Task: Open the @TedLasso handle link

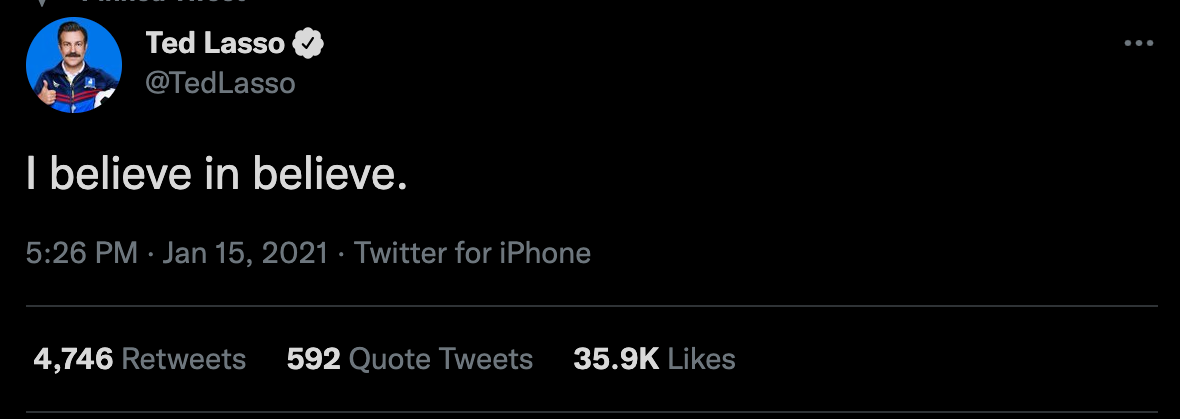Action: pyautogui.click(x=220, y=83)
